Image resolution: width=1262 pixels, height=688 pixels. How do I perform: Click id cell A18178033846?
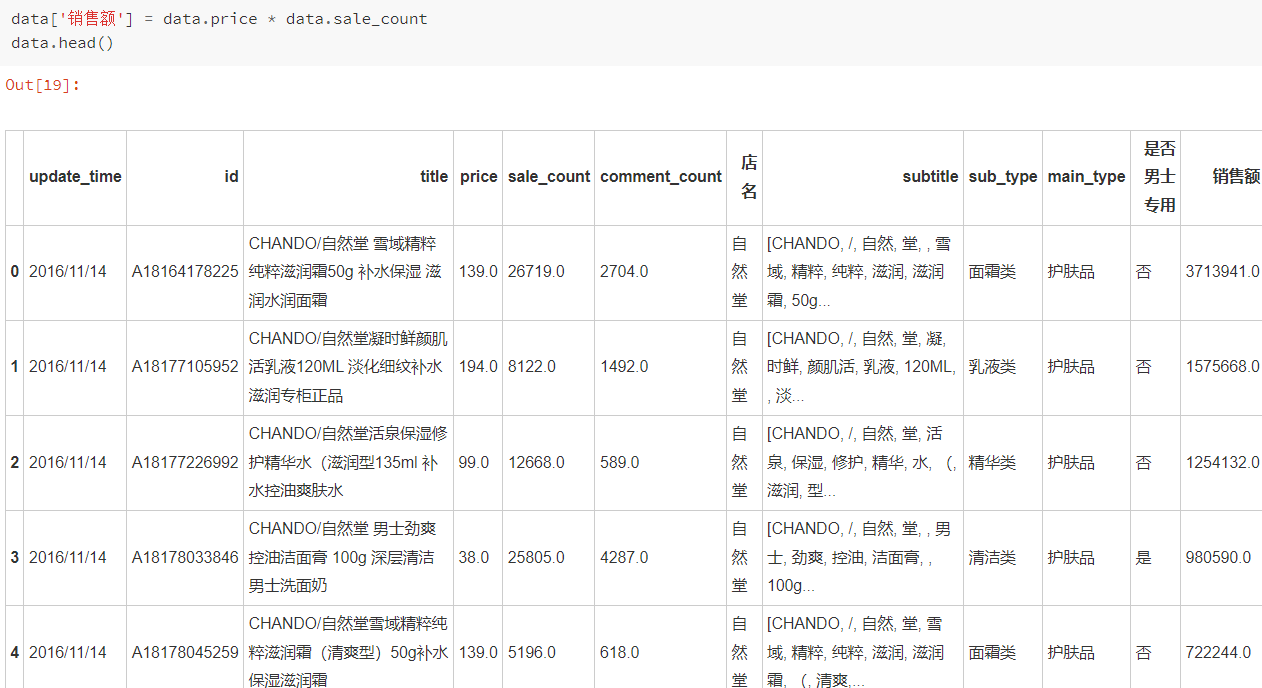point(185,557)
